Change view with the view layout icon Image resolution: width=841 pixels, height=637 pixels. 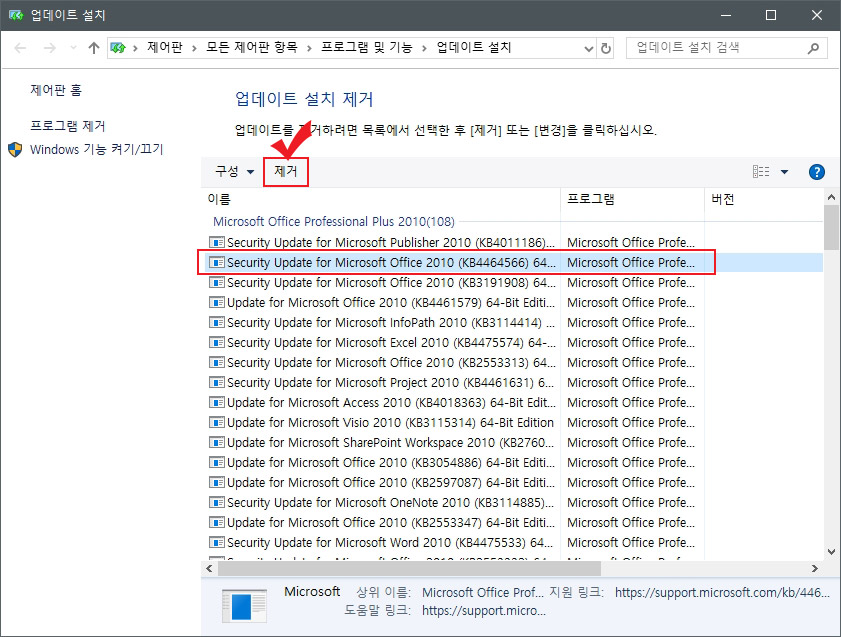click(761, 172)
